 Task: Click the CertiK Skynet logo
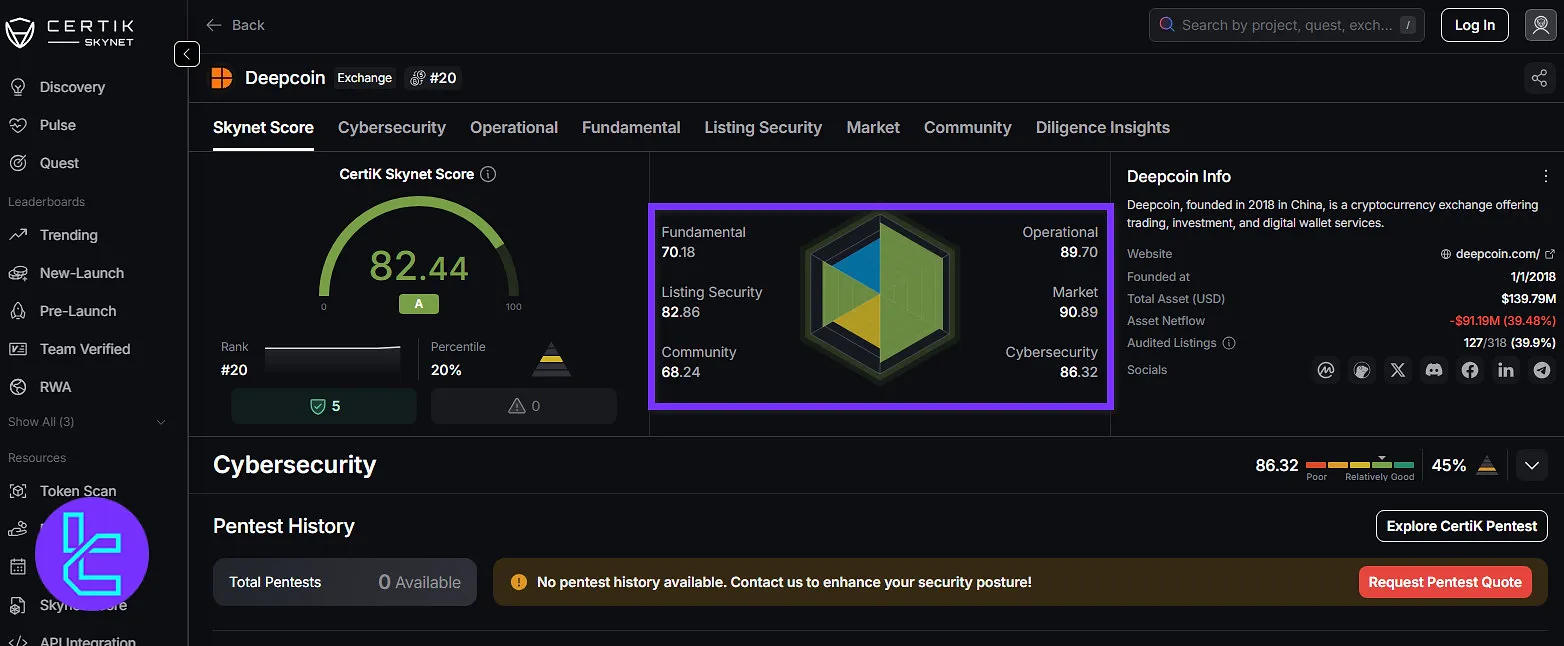click(x=70, y=31)
